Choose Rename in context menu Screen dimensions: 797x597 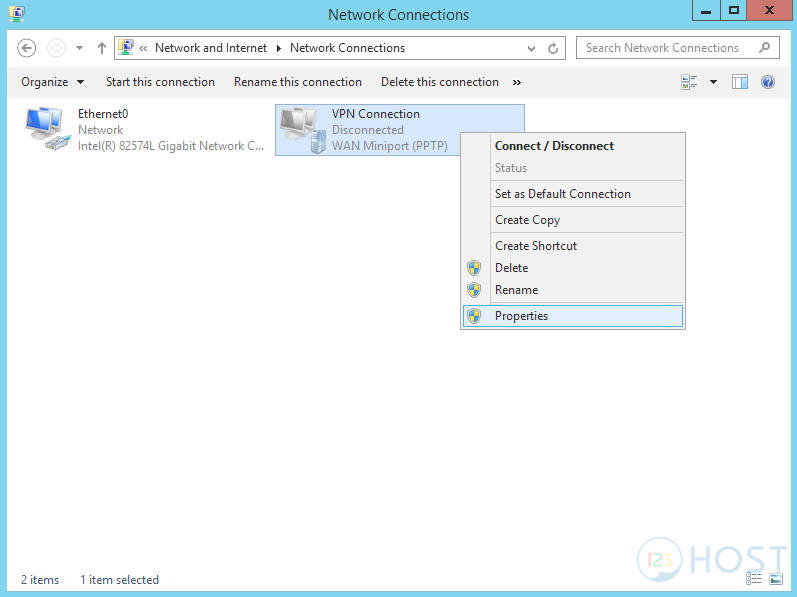pyautogui.click(x=573, y=290)
